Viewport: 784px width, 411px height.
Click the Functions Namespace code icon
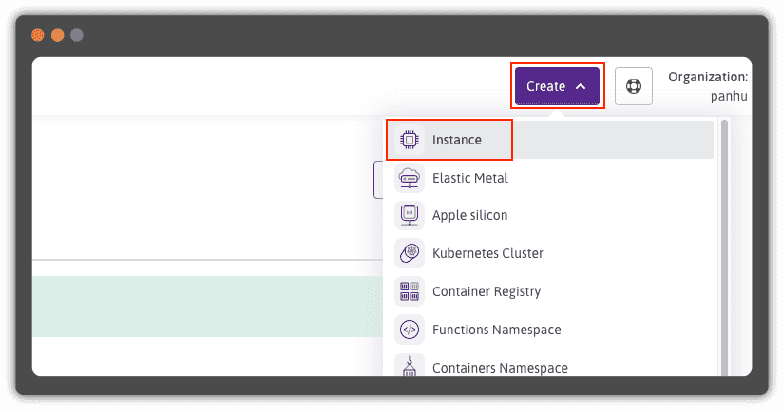pos(409,329)
